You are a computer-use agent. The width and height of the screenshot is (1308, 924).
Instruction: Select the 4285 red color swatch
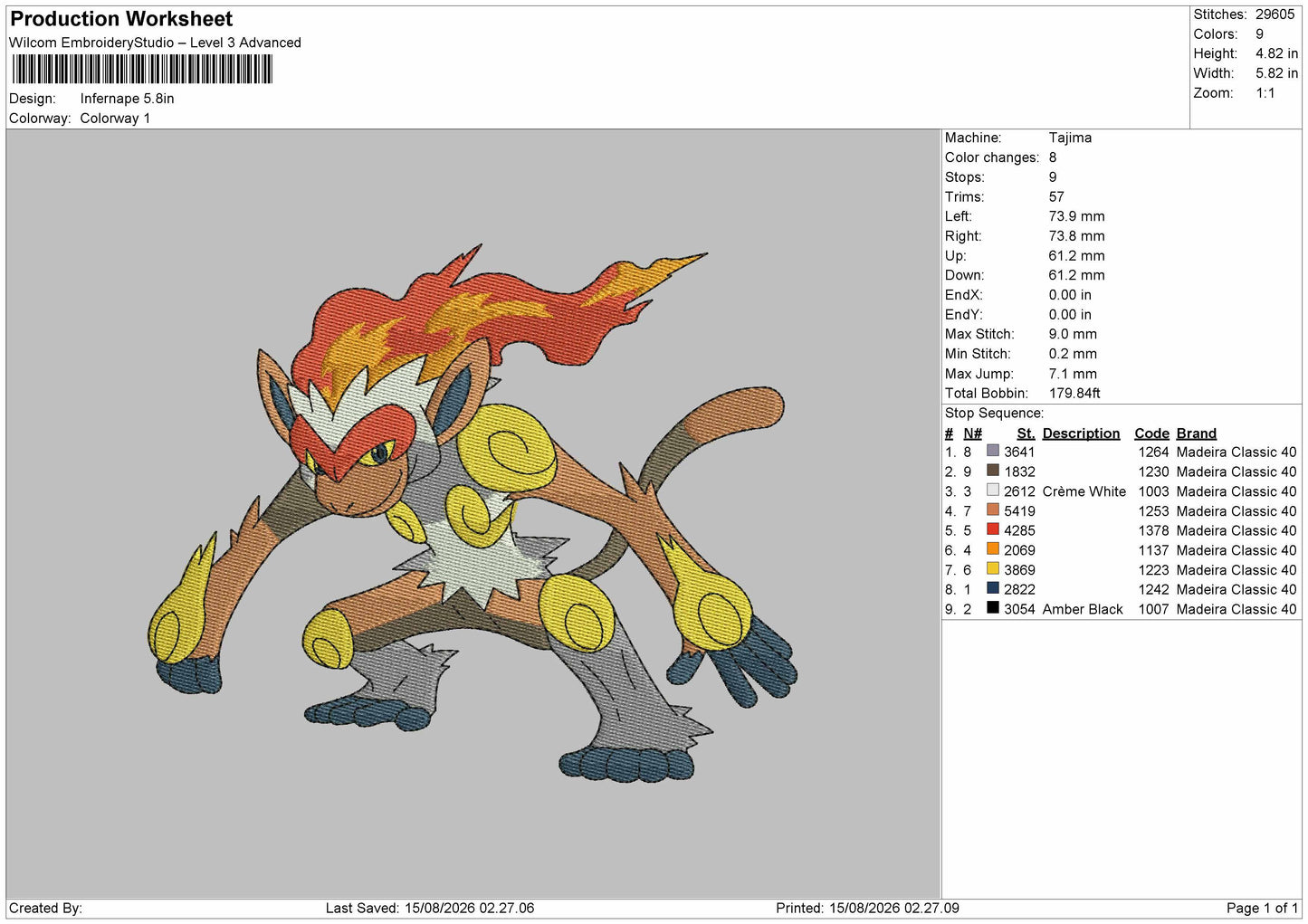pyautogui.click(x=993, y=529)
